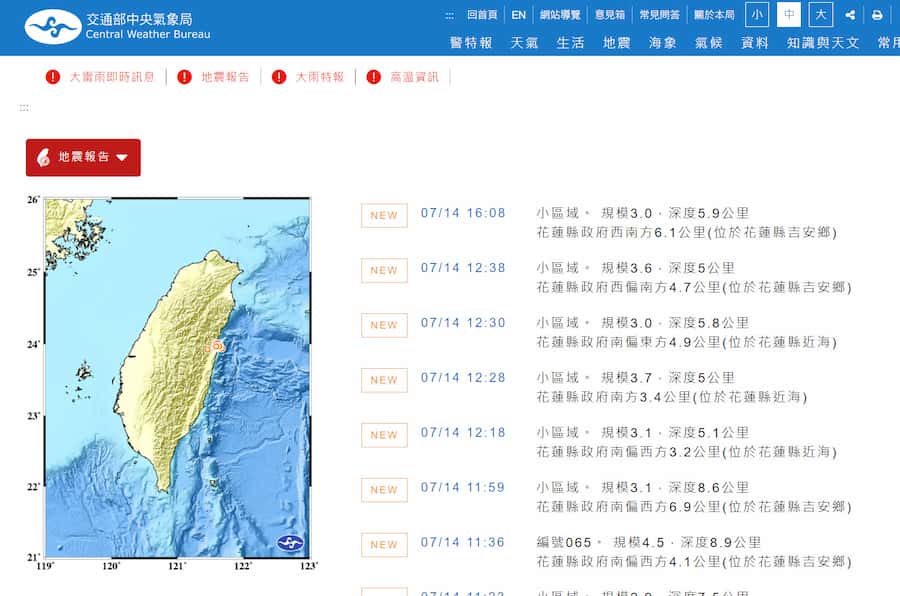Click alert icon beside 地震報告 notice

(184, 77)
